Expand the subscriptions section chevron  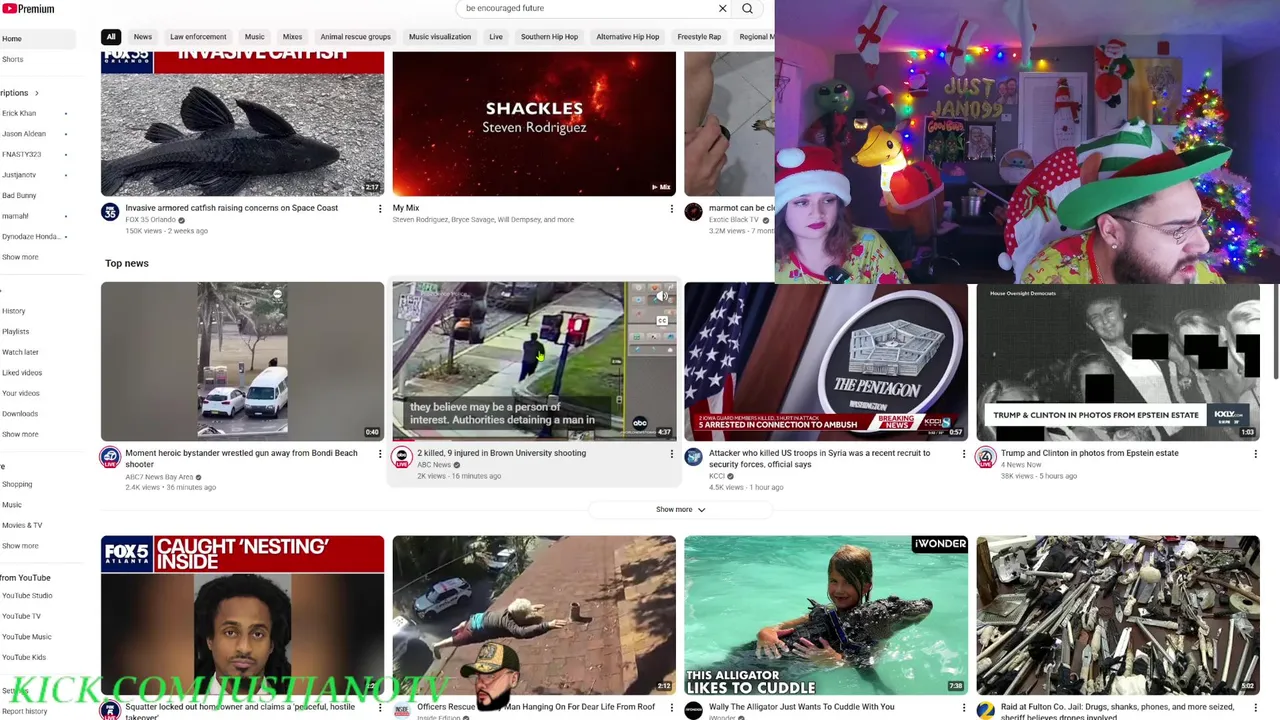[37, 93]
